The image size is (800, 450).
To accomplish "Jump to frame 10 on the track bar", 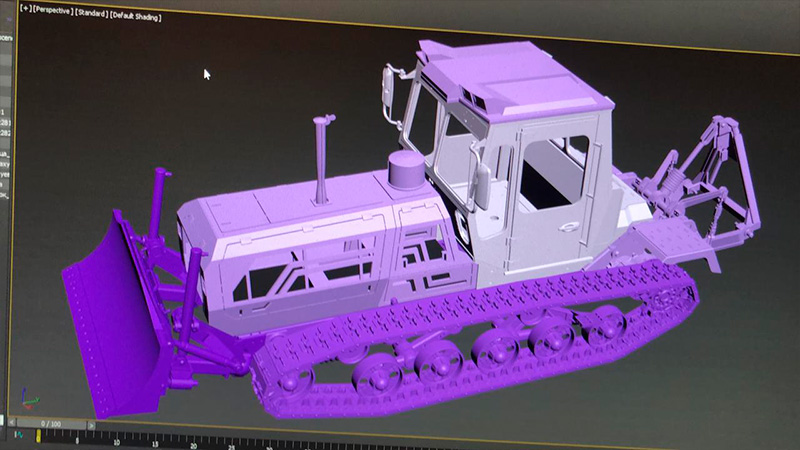I will 117,440.
